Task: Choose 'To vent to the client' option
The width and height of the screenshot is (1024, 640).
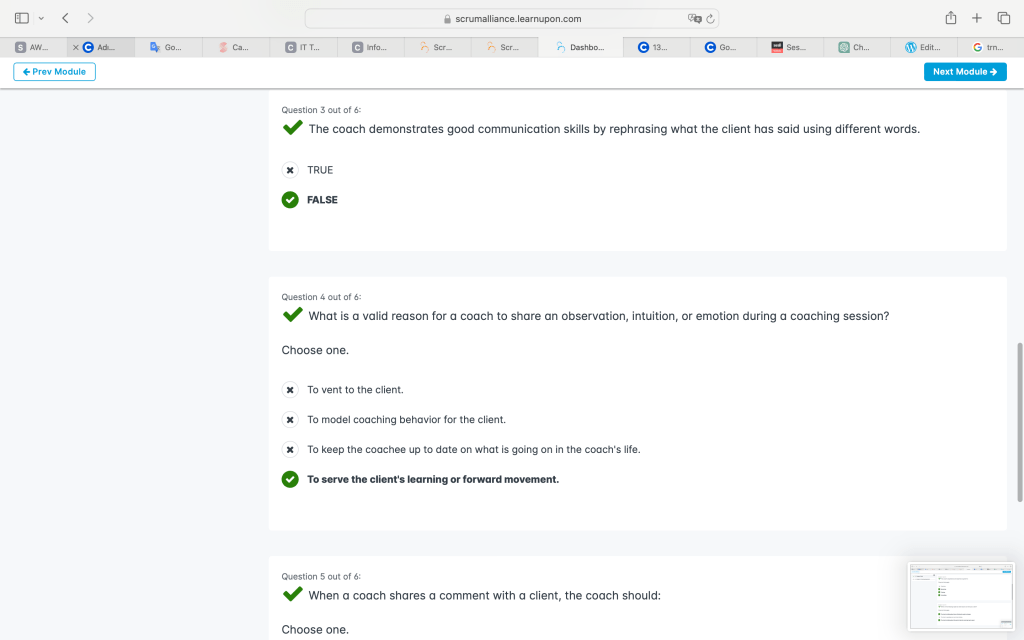Action: (x=290, y=390)
